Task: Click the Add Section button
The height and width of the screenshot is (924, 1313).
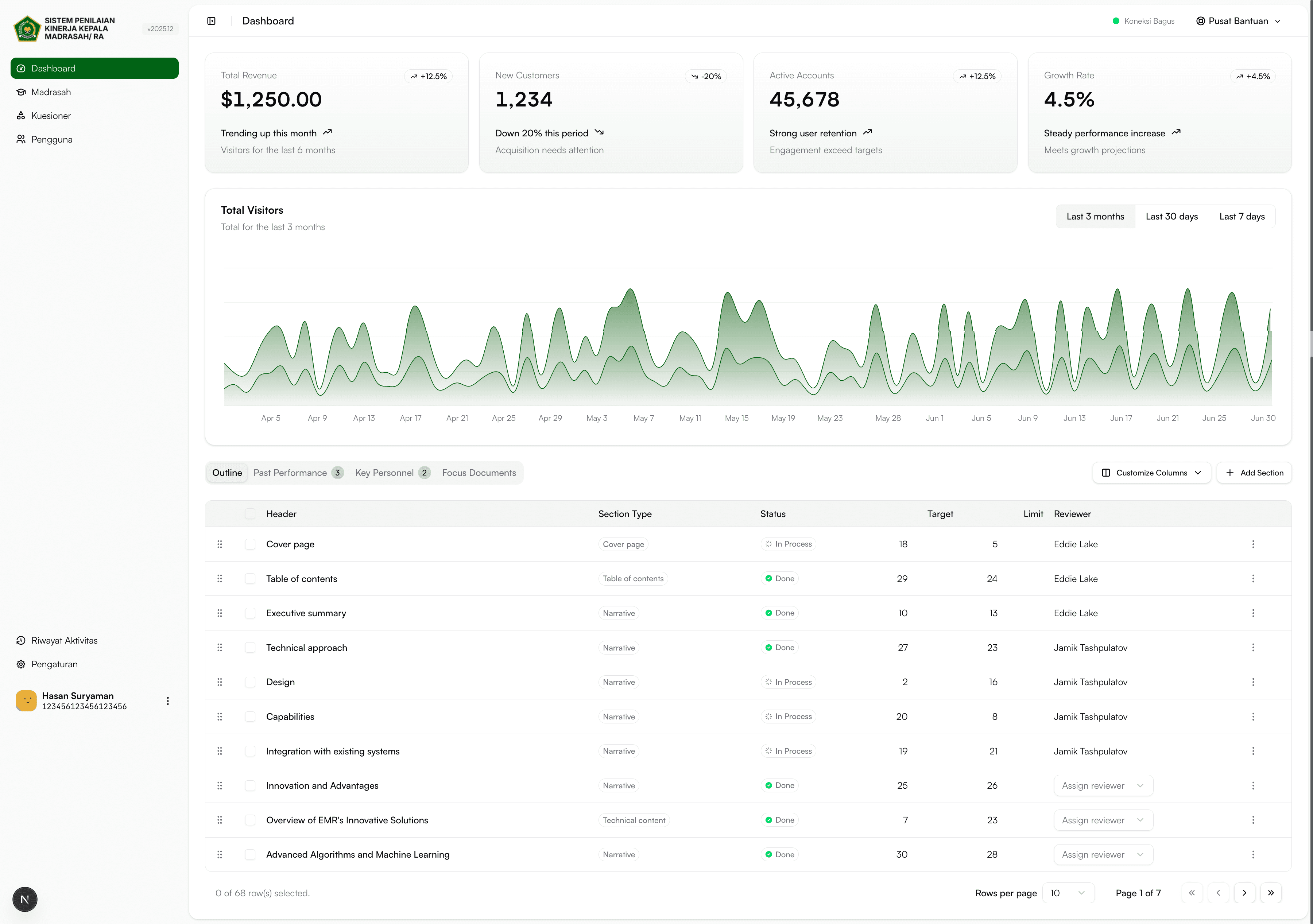Action: click(x=1254, y=472)
